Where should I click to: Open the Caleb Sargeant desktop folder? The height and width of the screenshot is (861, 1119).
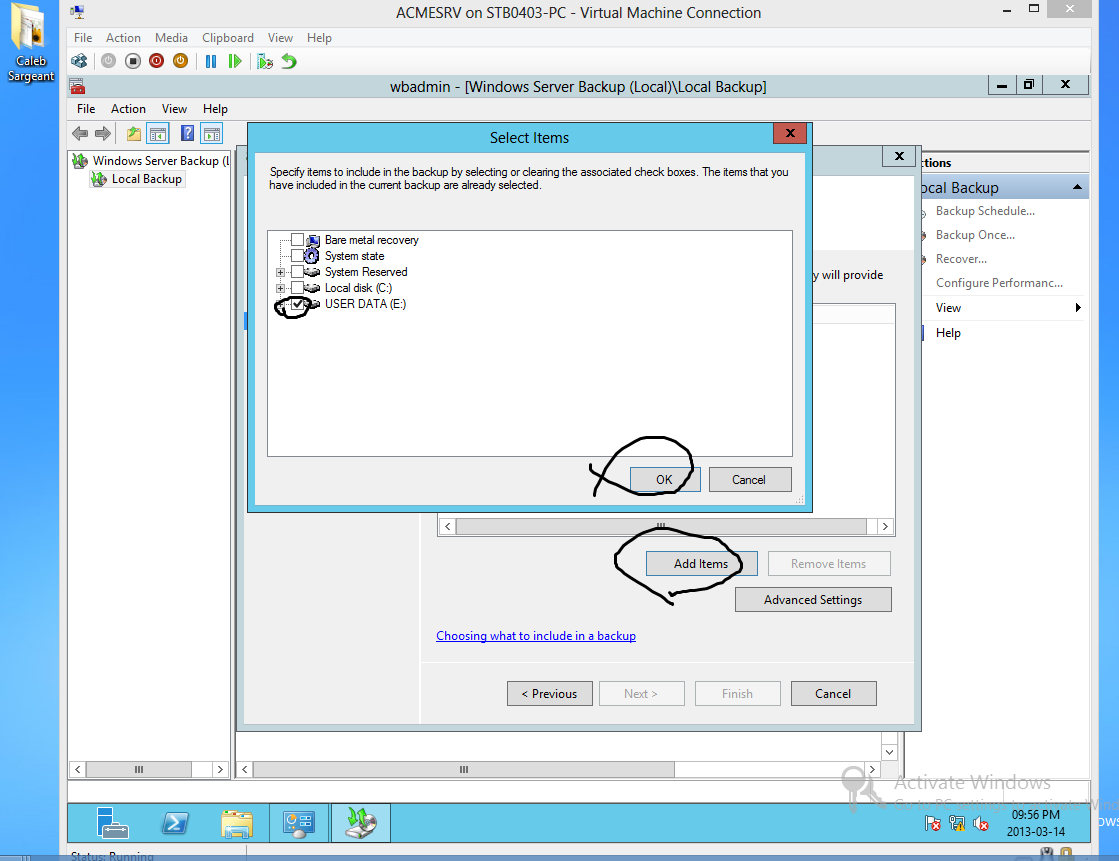coord(31,43)
